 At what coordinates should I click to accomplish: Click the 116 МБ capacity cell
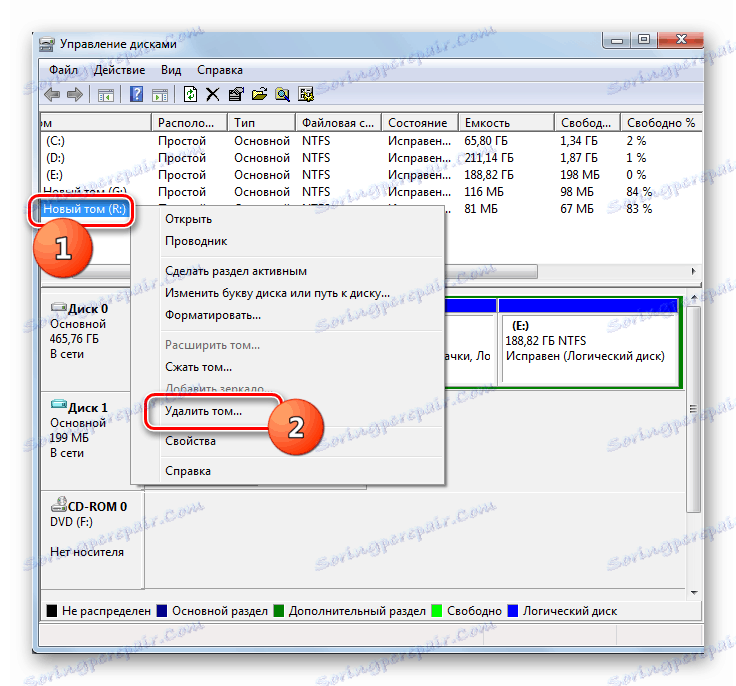483,192
